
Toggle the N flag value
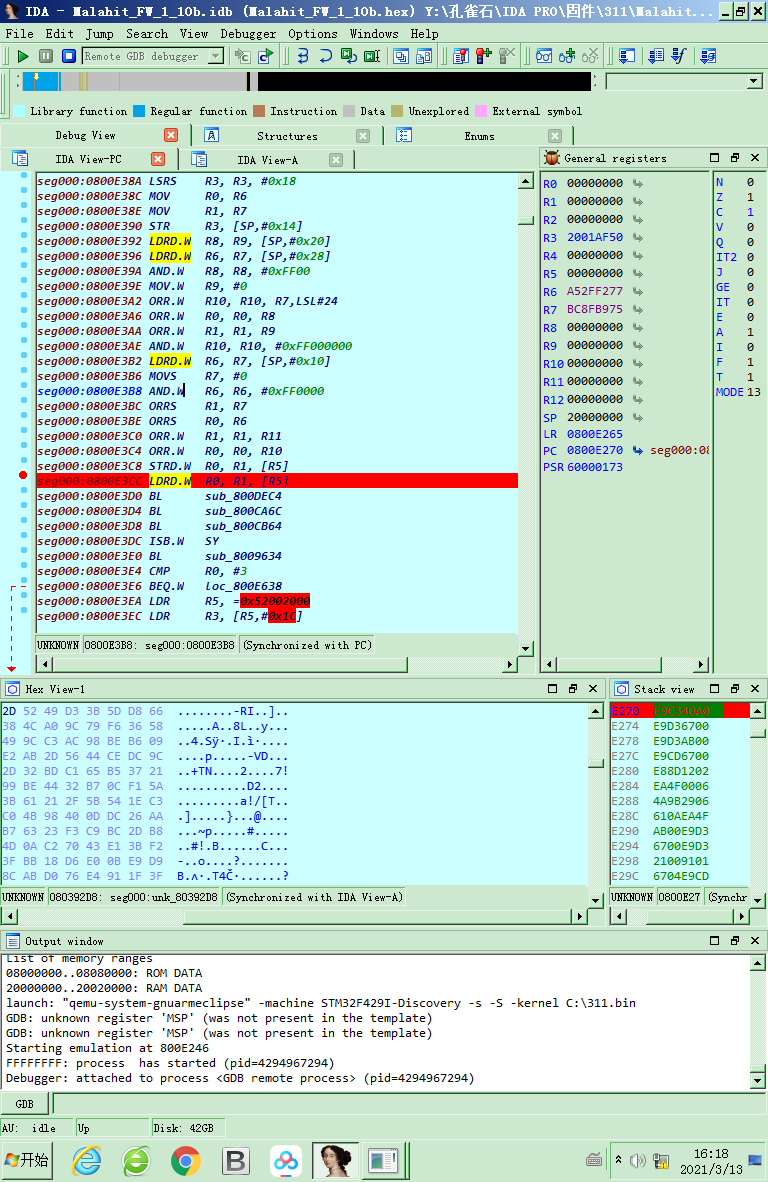[750, 182]
